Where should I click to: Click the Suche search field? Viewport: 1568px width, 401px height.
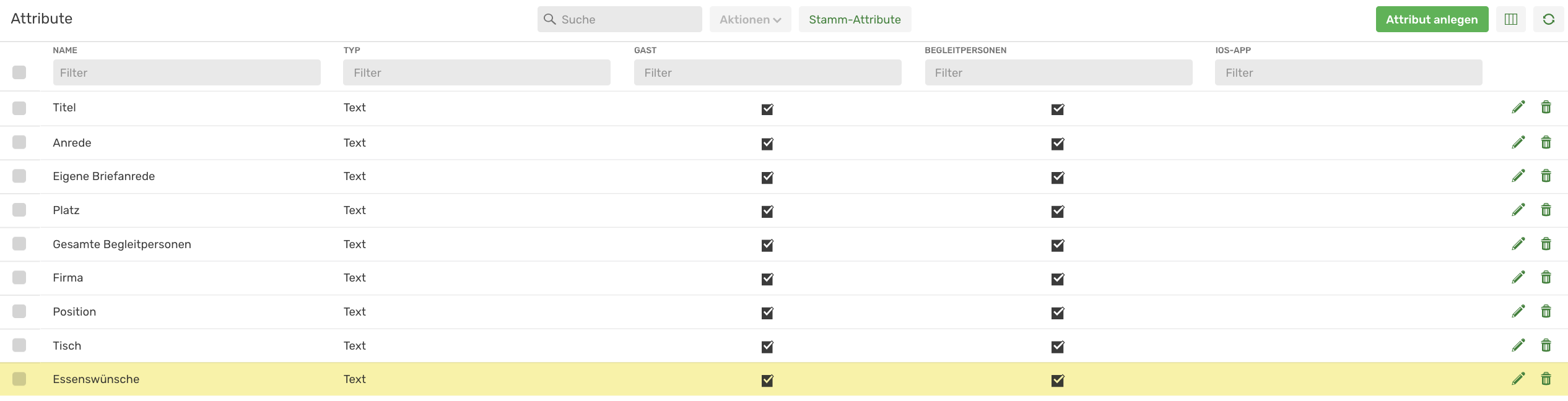[619, 19]
